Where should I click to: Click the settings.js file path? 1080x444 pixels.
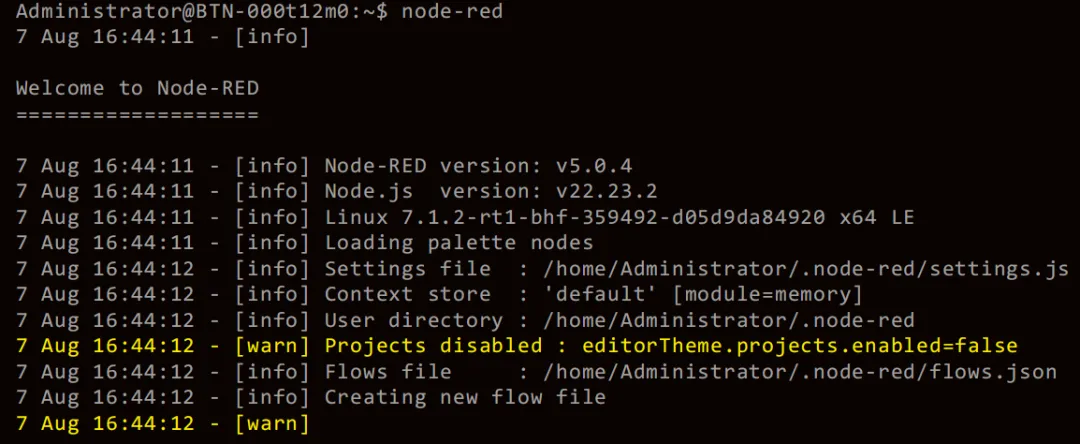805,268
